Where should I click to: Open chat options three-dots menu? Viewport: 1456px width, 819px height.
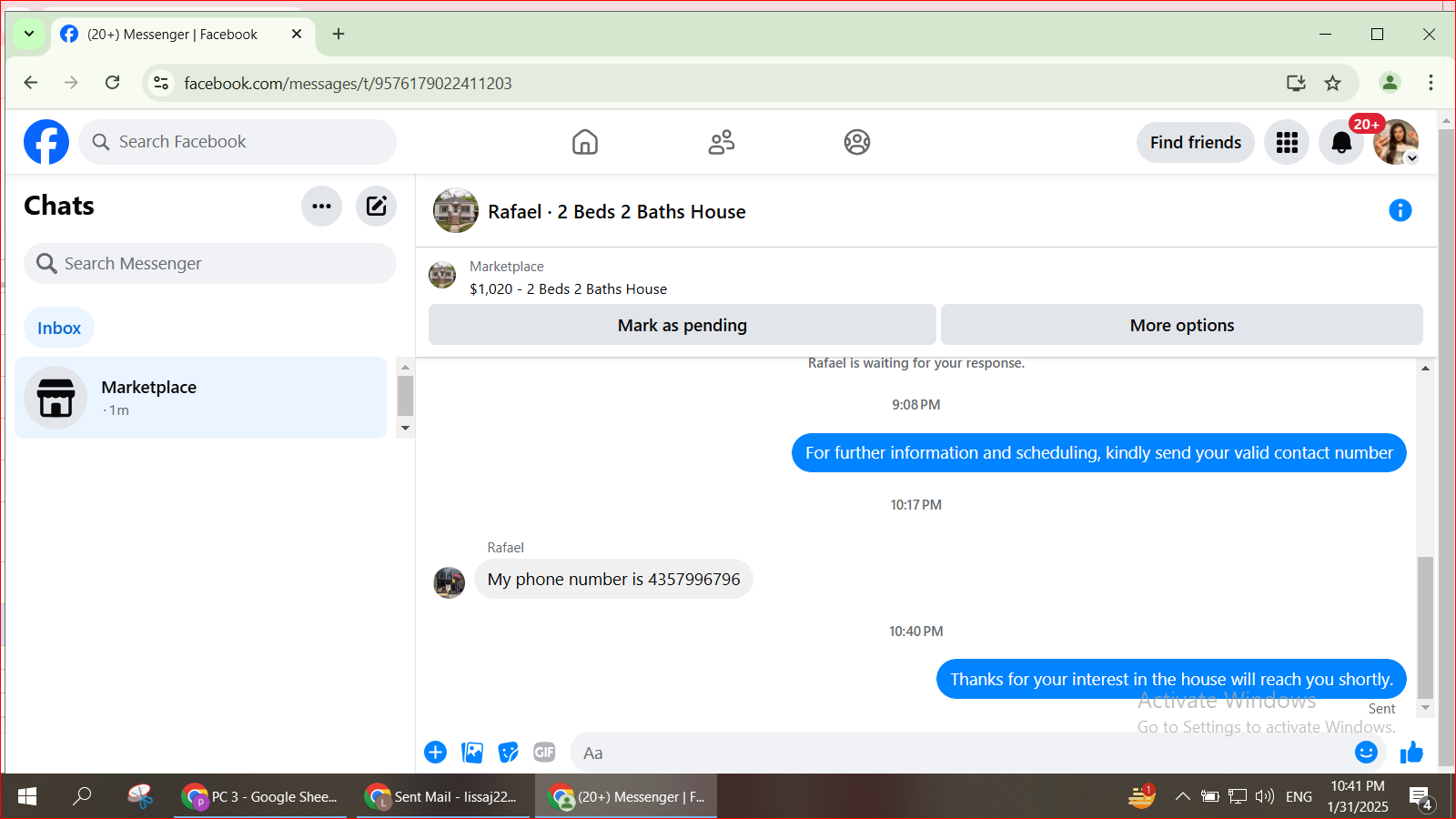tap(321, 206)
